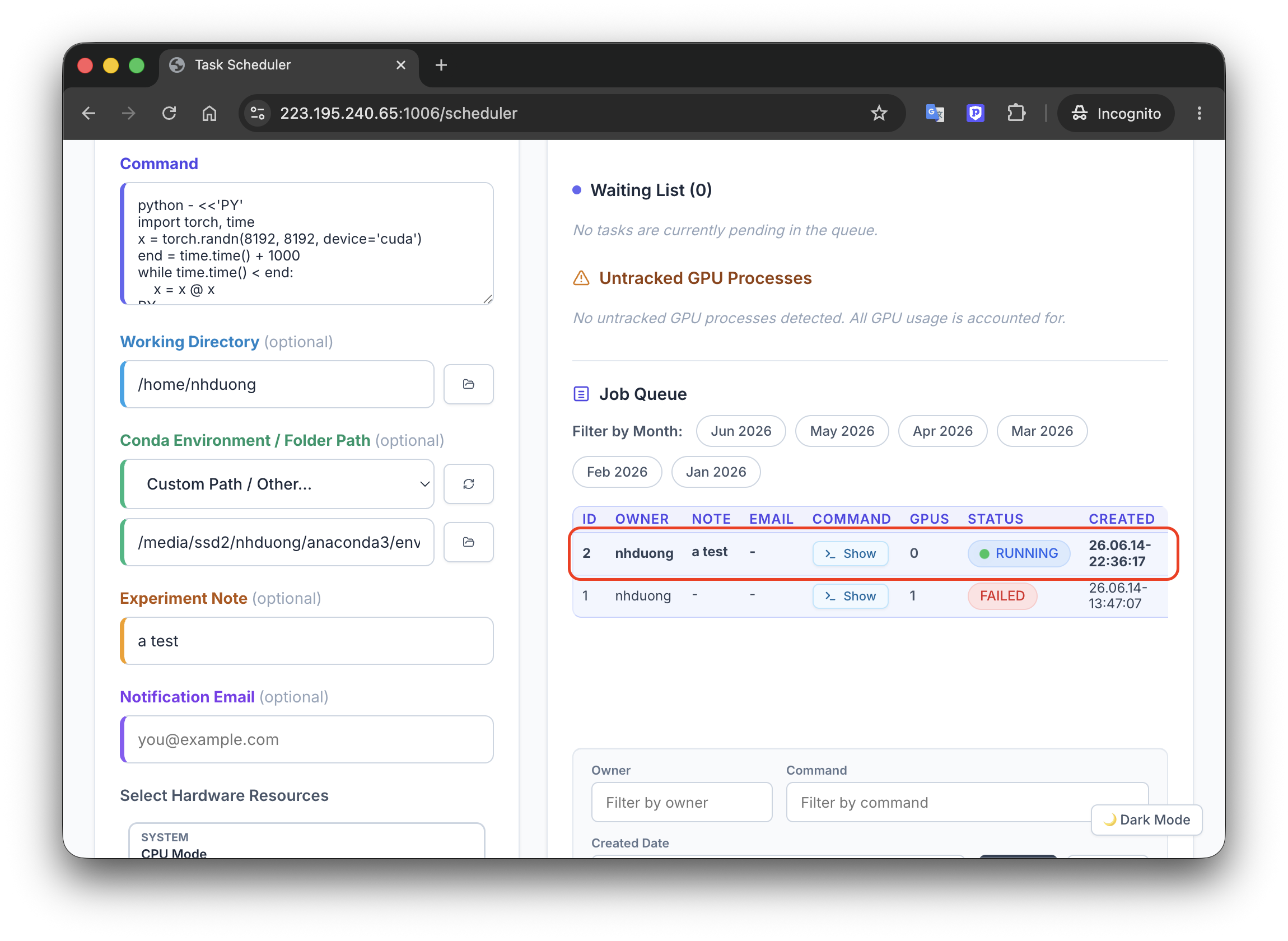Expand the Custom Path / Other dropdown
Screen dimensions: 1288x941
(x=278, y=484)
